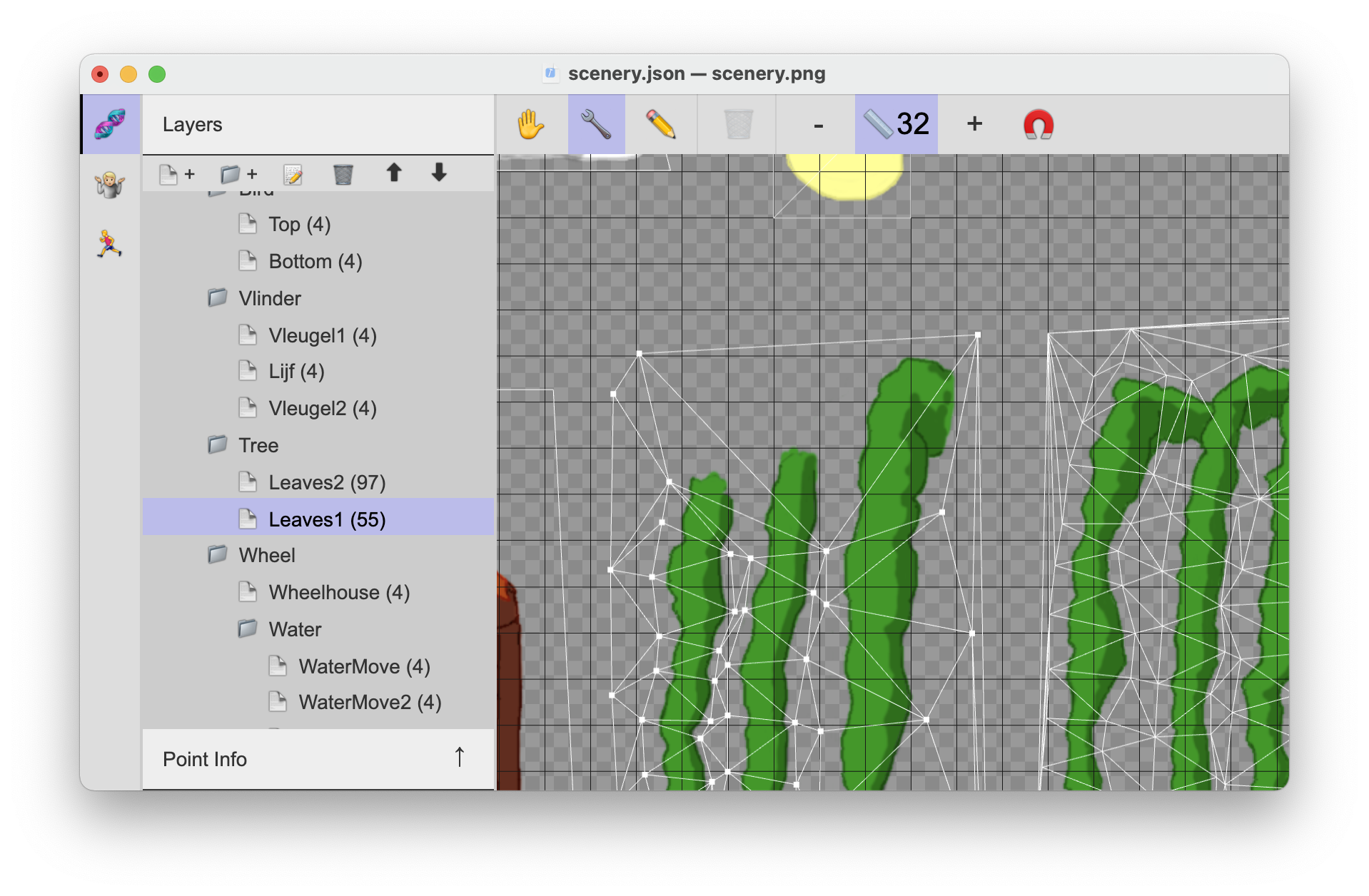Select the hand pan tool

[x=530, y=124]
